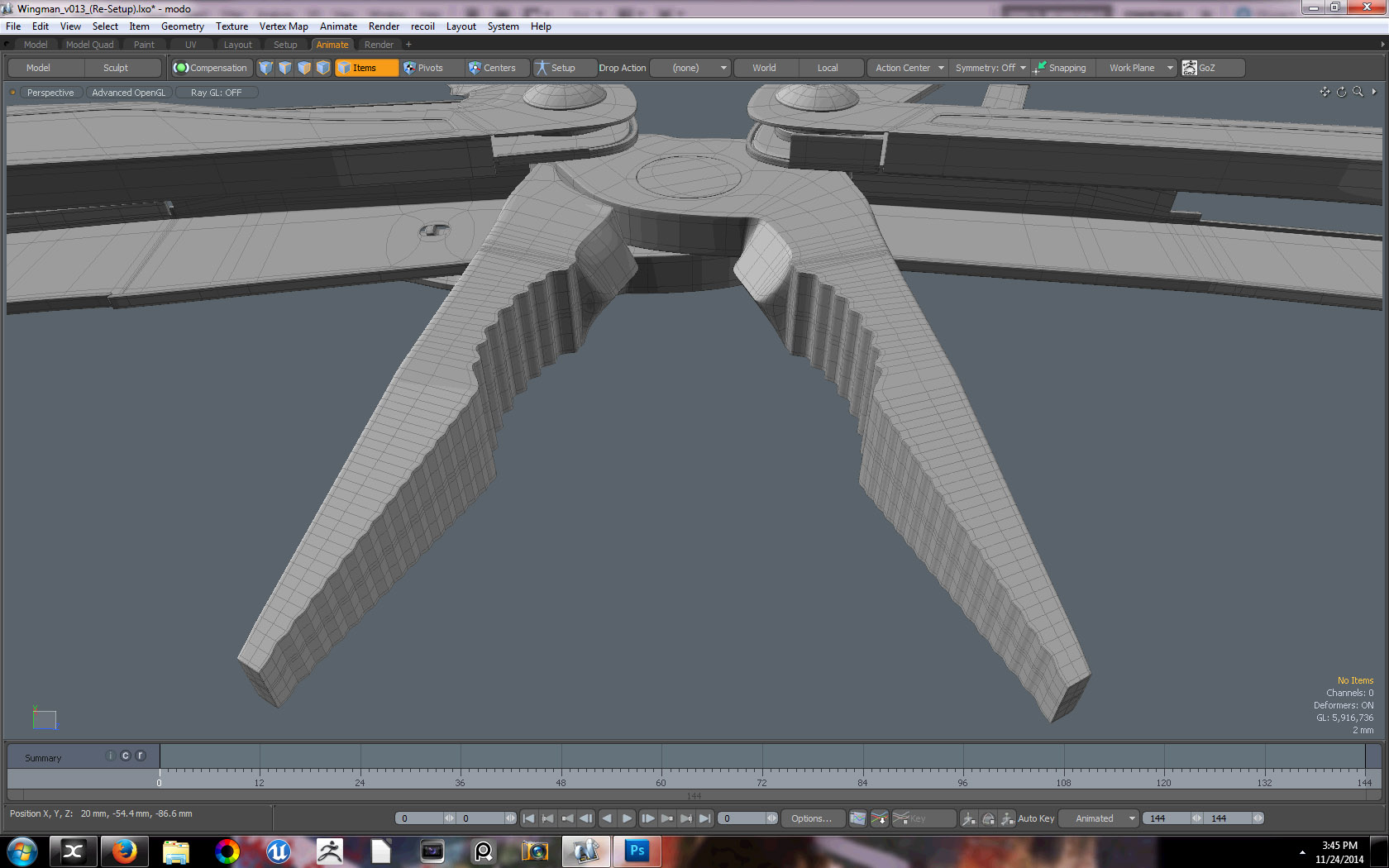Open the recoil menu
This screenshot has height=868, width=1389.
click(x=422, y=26)
